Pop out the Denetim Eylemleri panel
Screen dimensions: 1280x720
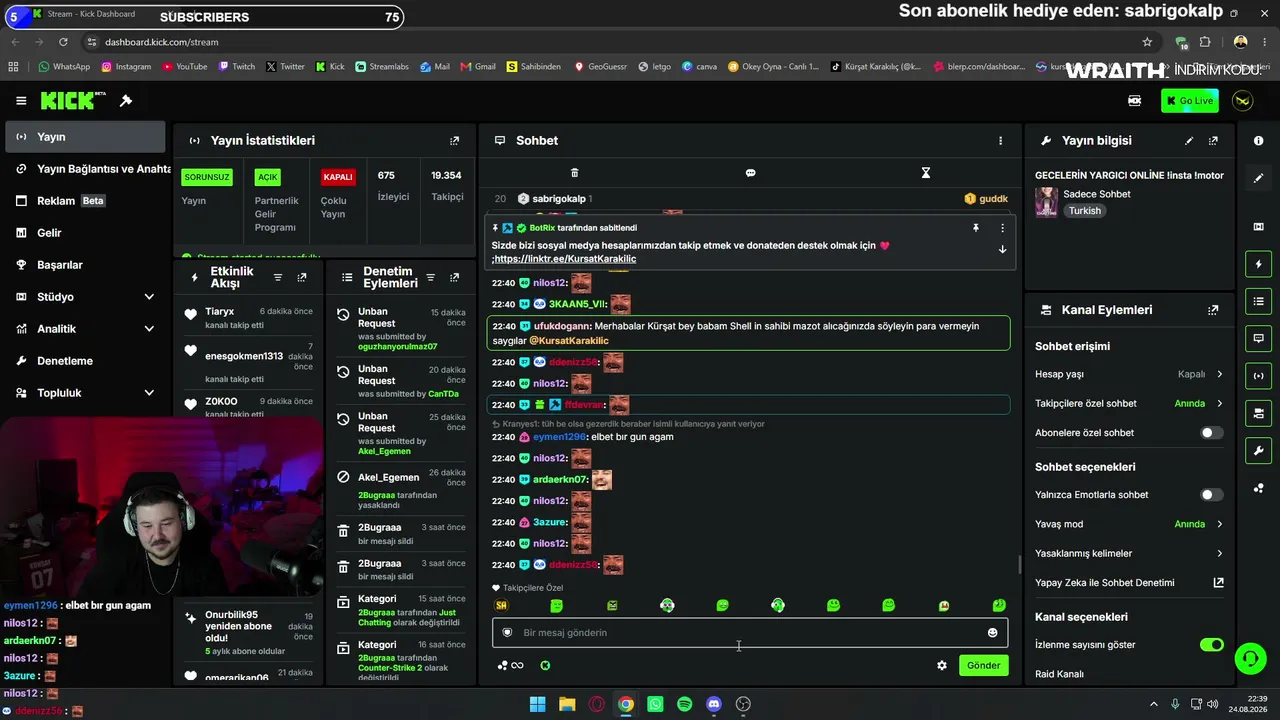(454, 277)
